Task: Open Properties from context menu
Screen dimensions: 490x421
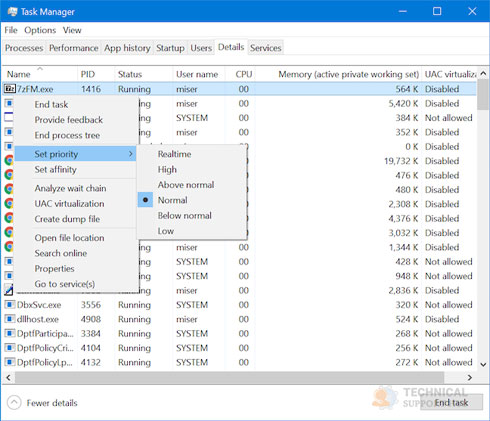Action: pos(54,268)
